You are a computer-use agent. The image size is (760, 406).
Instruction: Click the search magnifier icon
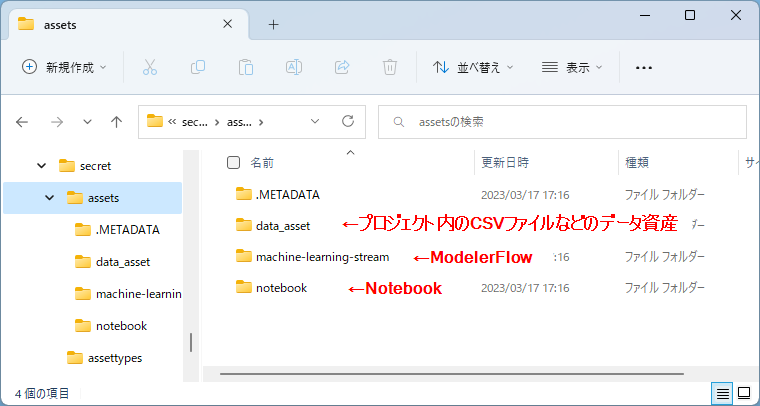(399, 122)
